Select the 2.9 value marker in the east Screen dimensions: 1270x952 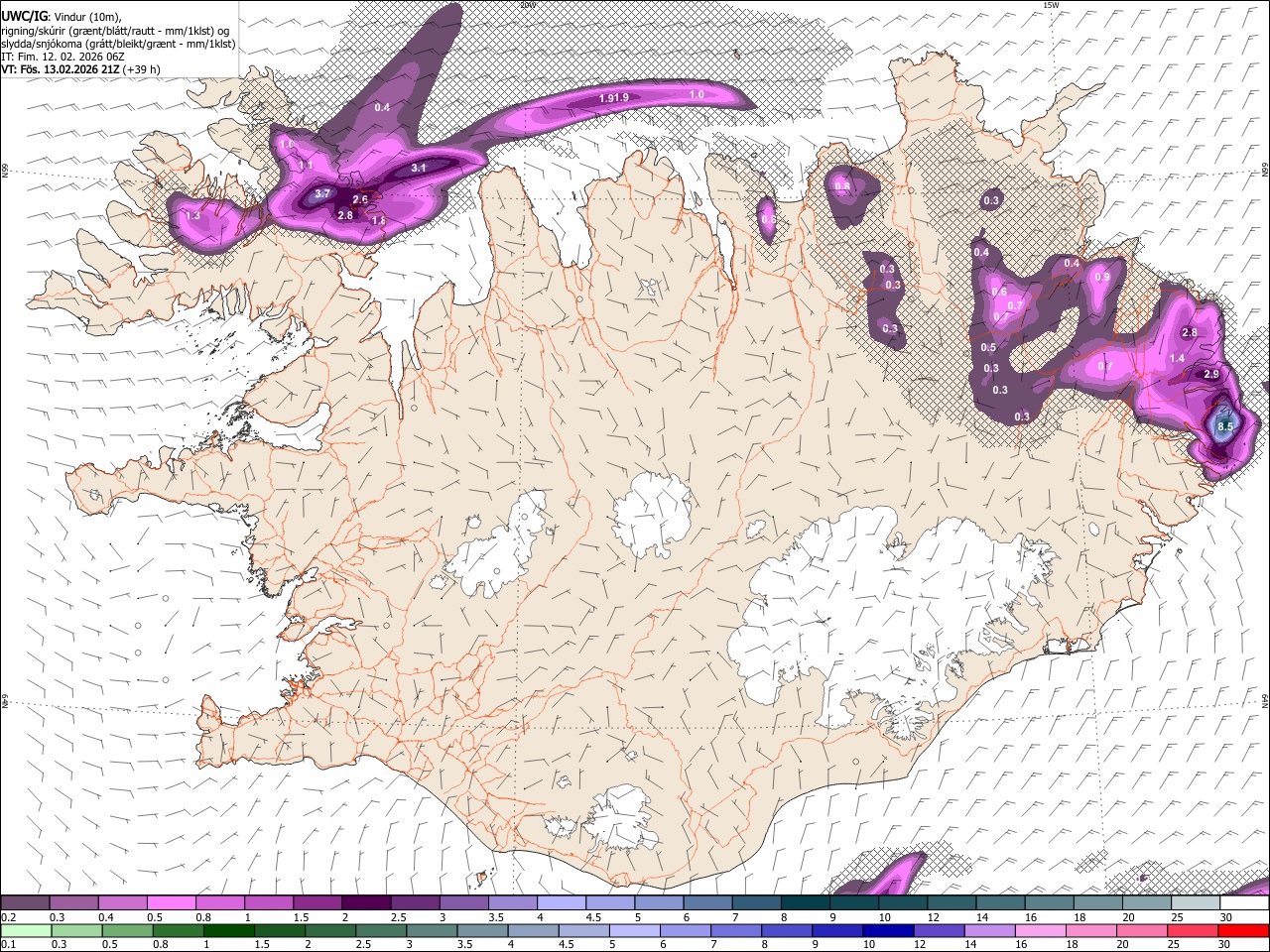pos(1211,374)
